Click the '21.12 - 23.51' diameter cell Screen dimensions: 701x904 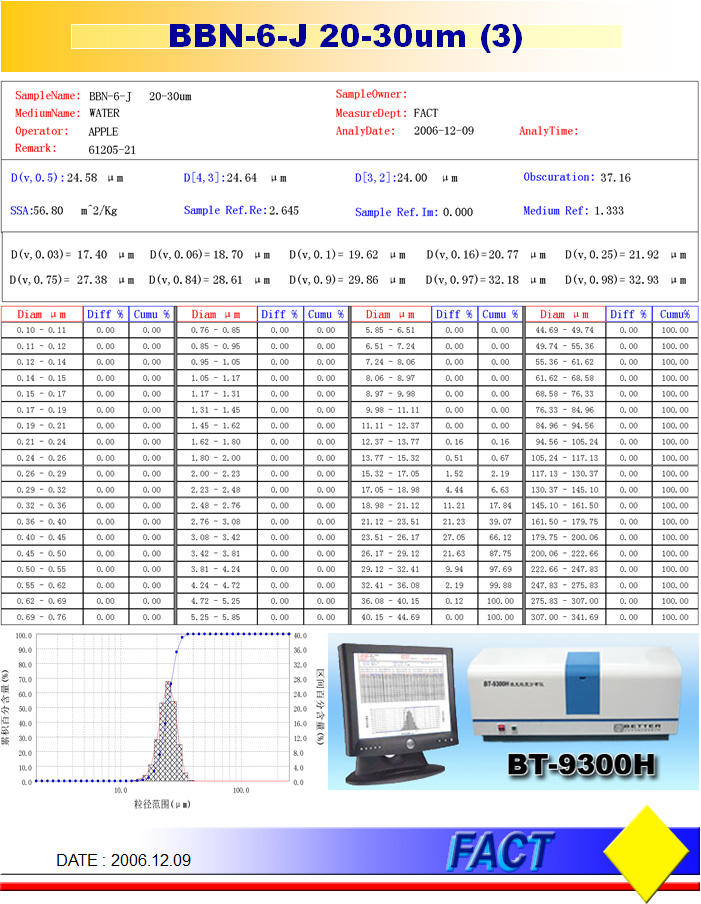click(390, 522)
